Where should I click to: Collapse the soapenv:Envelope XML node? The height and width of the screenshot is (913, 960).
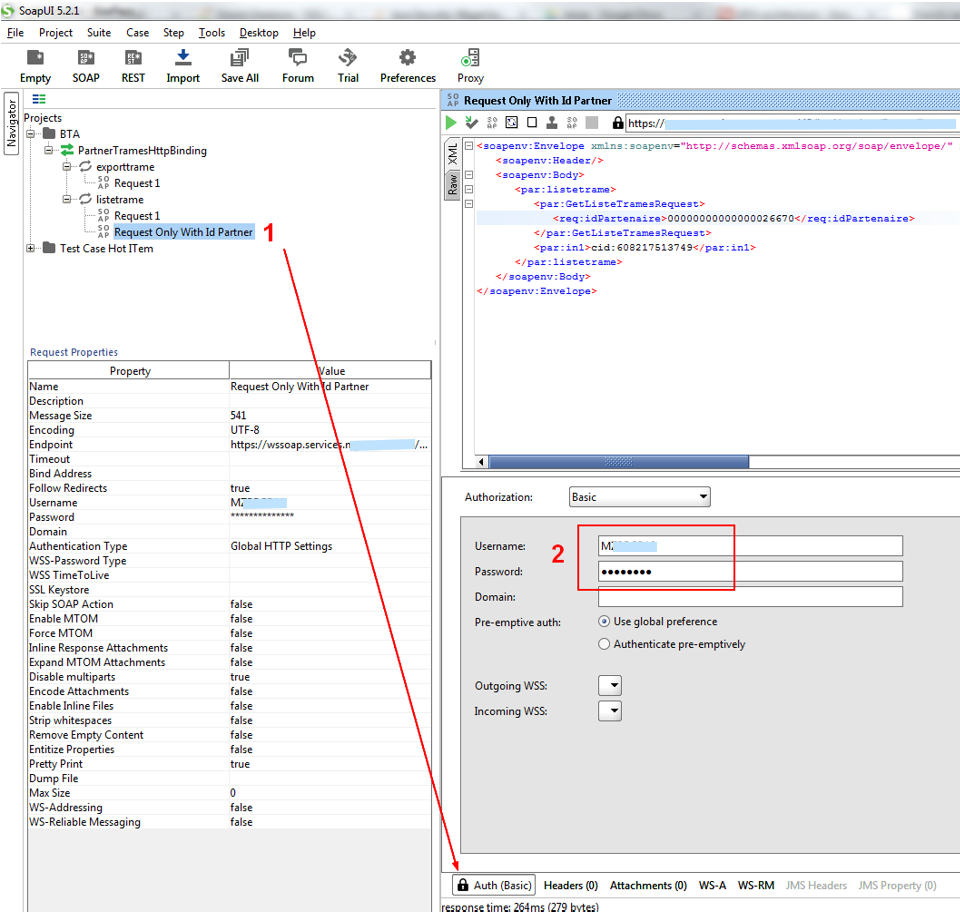469,146
